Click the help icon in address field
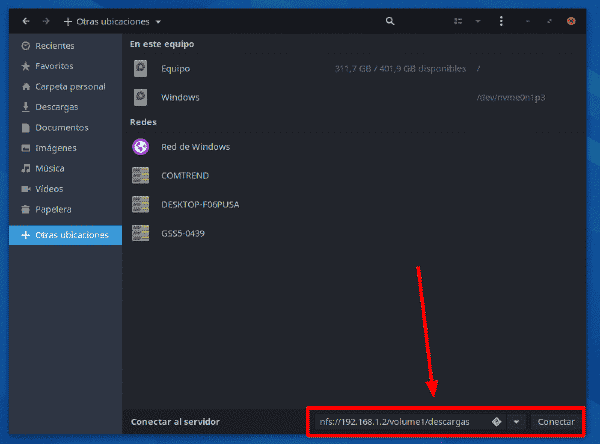The image size is (600, 444). (x=496, y=422)
